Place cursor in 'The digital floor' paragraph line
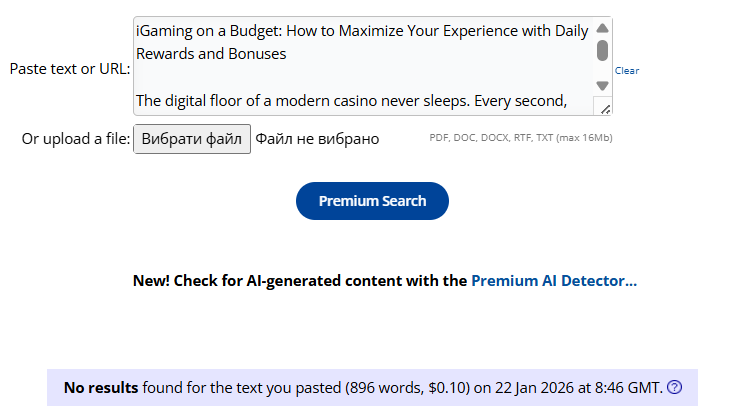The image size is (748, 411). [351, 100]
